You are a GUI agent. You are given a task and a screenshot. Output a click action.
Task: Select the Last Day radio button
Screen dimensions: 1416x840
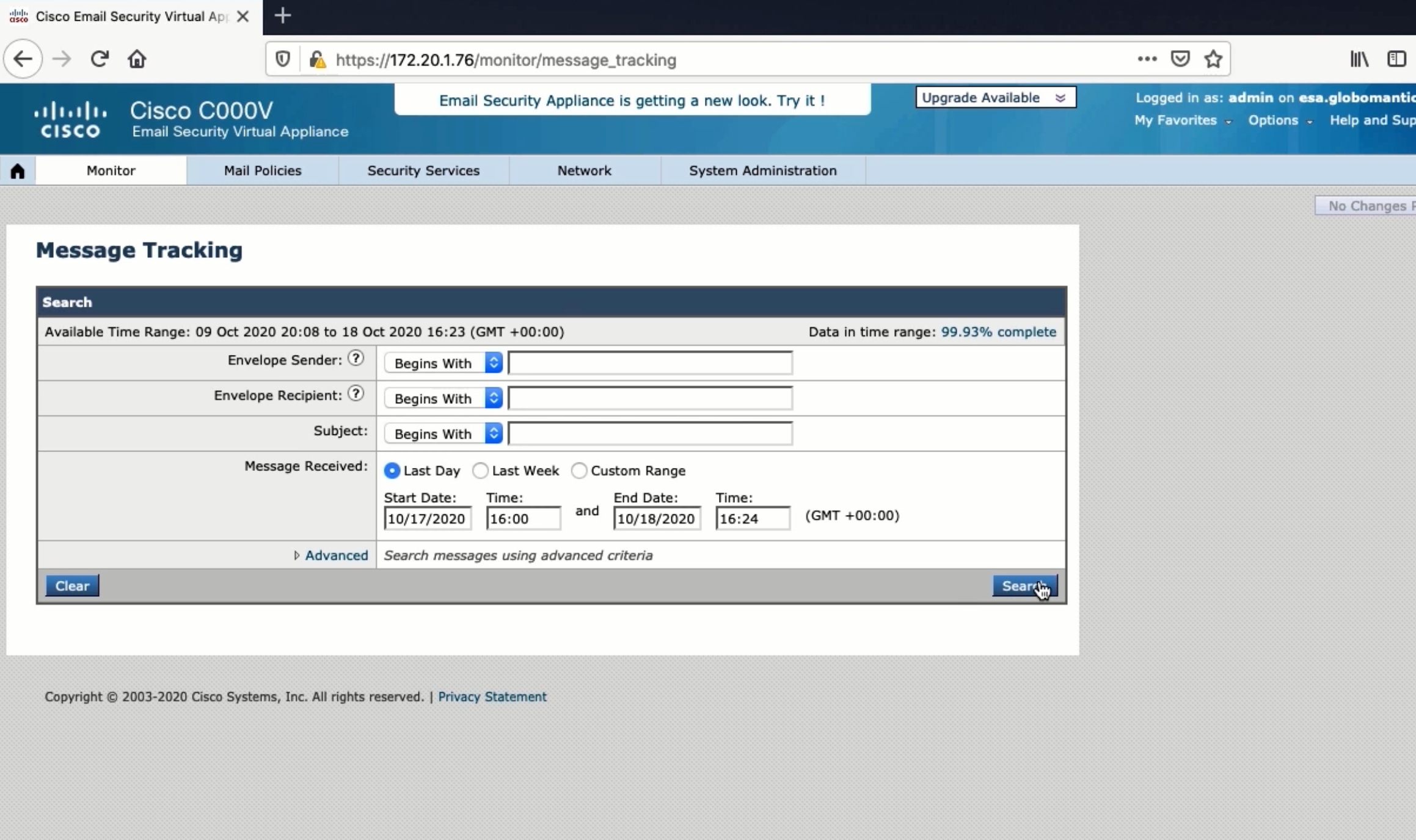pos(392,471)
